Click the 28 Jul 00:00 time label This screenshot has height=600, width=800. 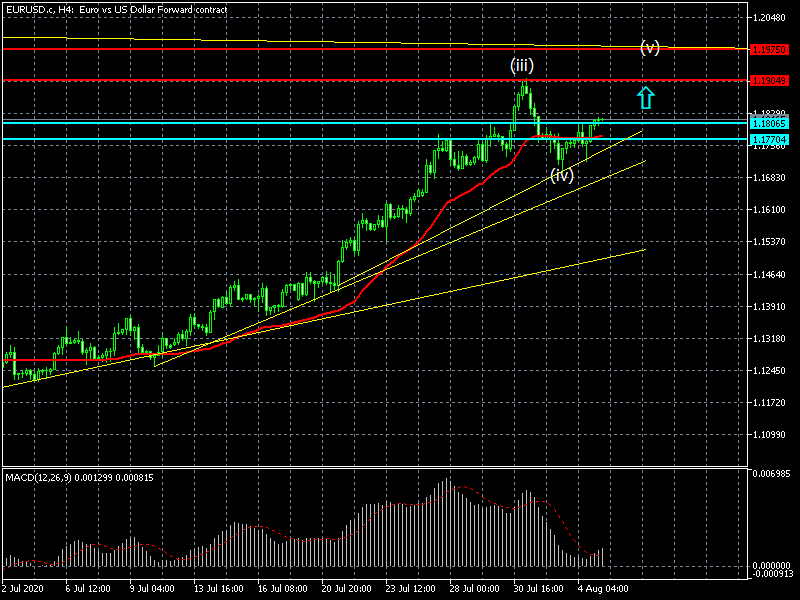tap(473, 589)
